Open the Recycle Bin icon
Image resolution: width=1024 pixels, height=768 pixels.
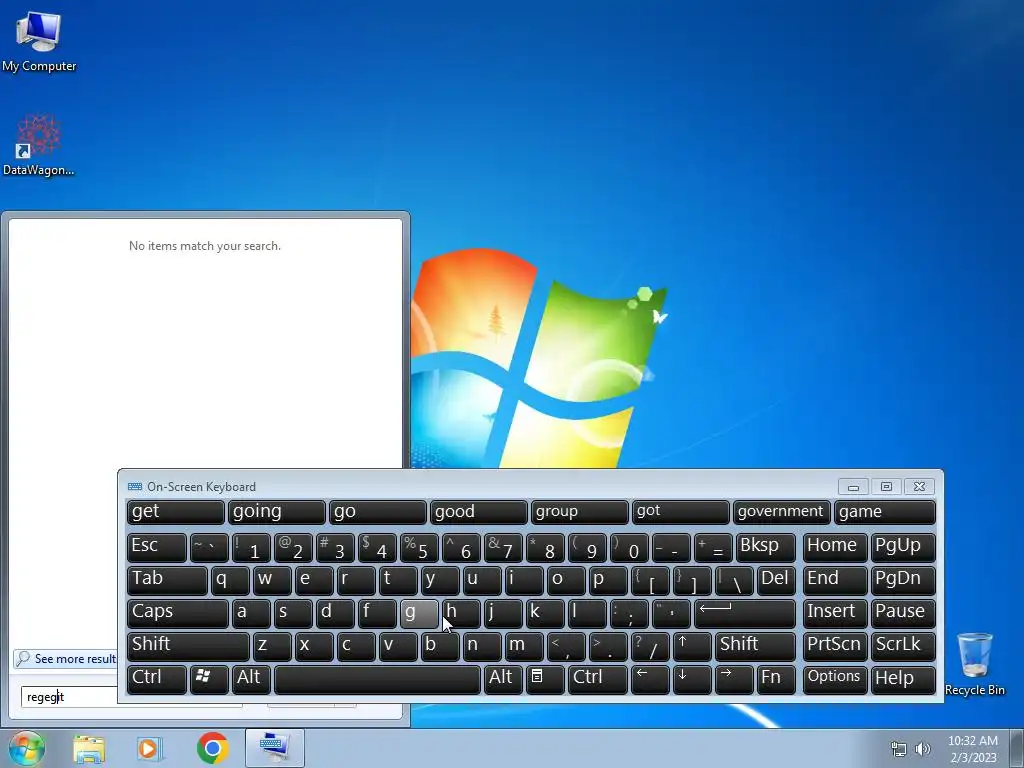[974, 664]
